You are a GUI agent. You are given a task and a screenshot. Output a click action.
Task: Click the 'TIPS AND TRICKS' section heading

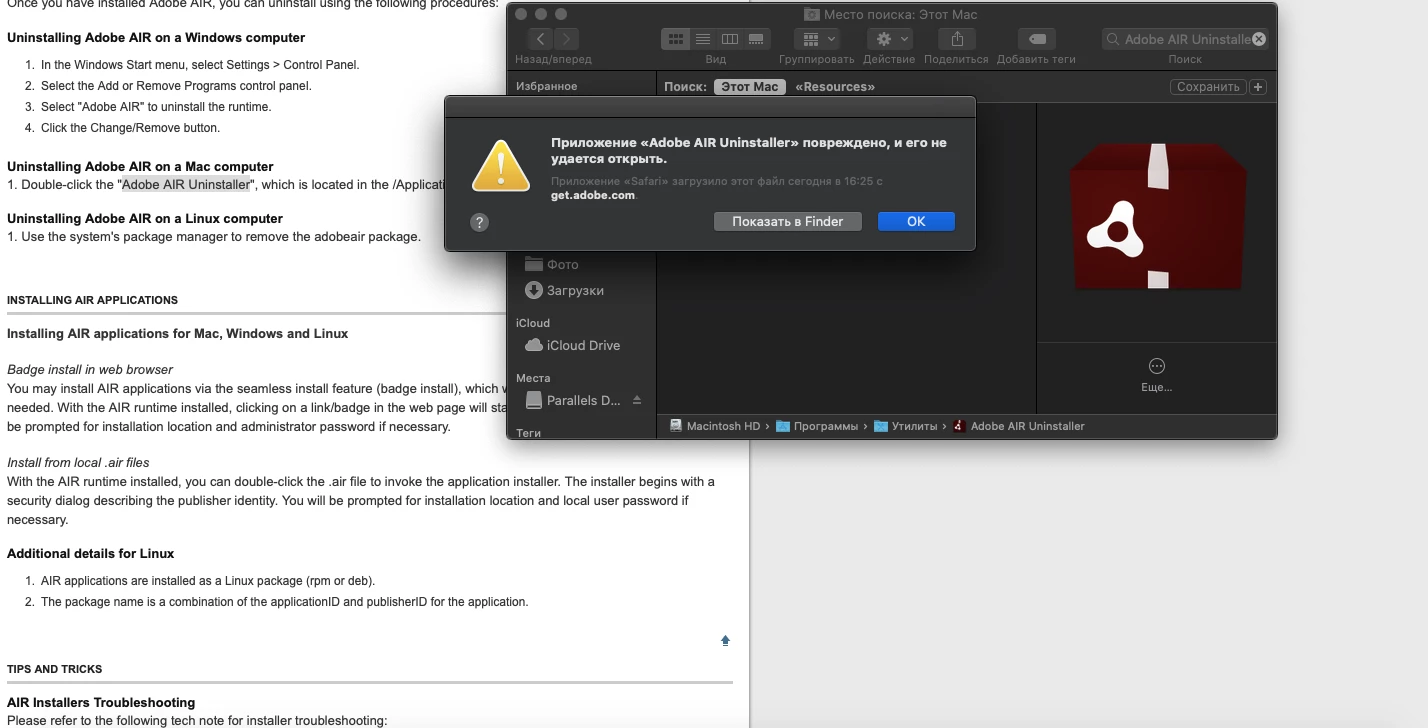pyautogui.click(x=54, y=669)
